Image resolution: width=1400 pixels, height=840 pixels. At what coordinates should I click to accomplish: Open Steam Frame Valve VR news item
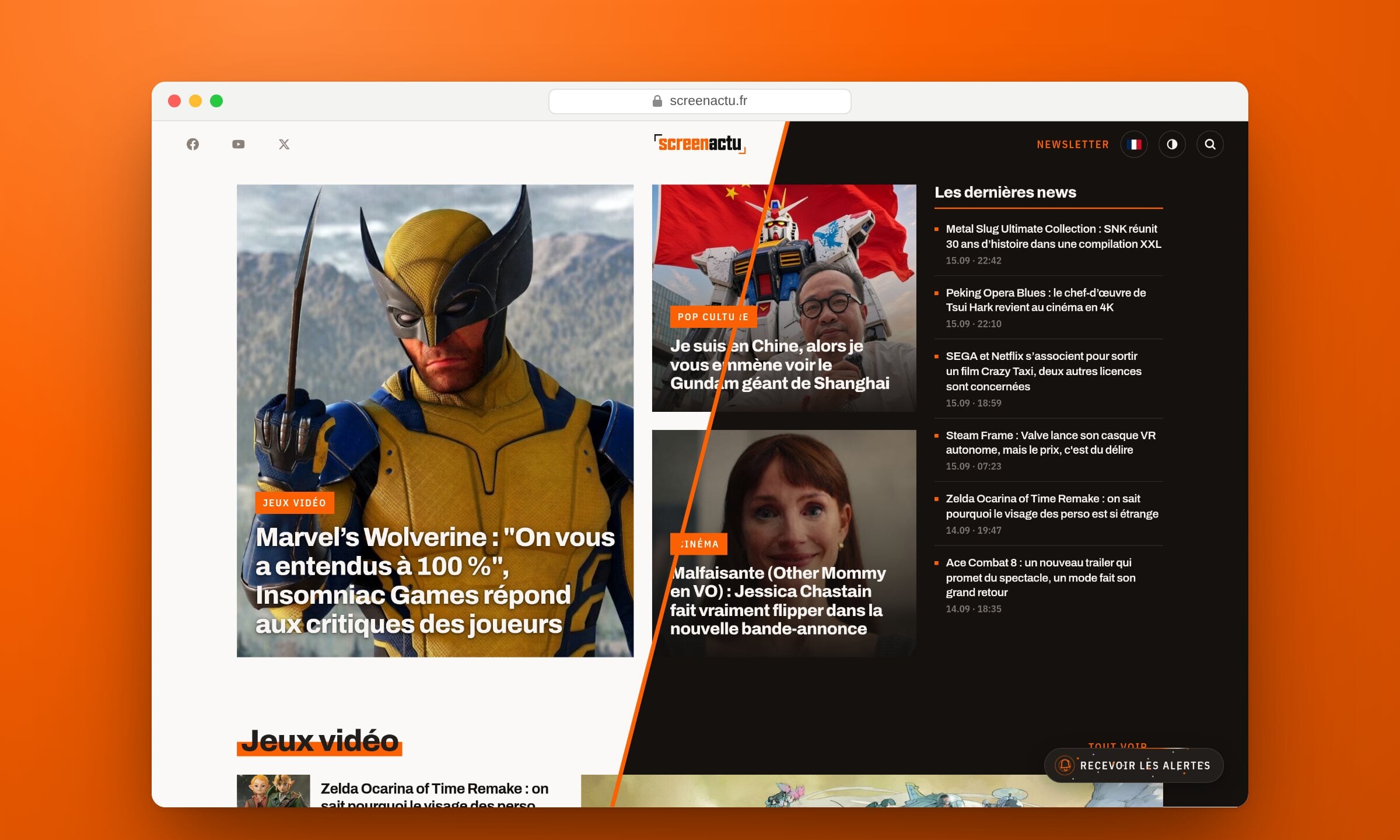(x=1051, y=442)
